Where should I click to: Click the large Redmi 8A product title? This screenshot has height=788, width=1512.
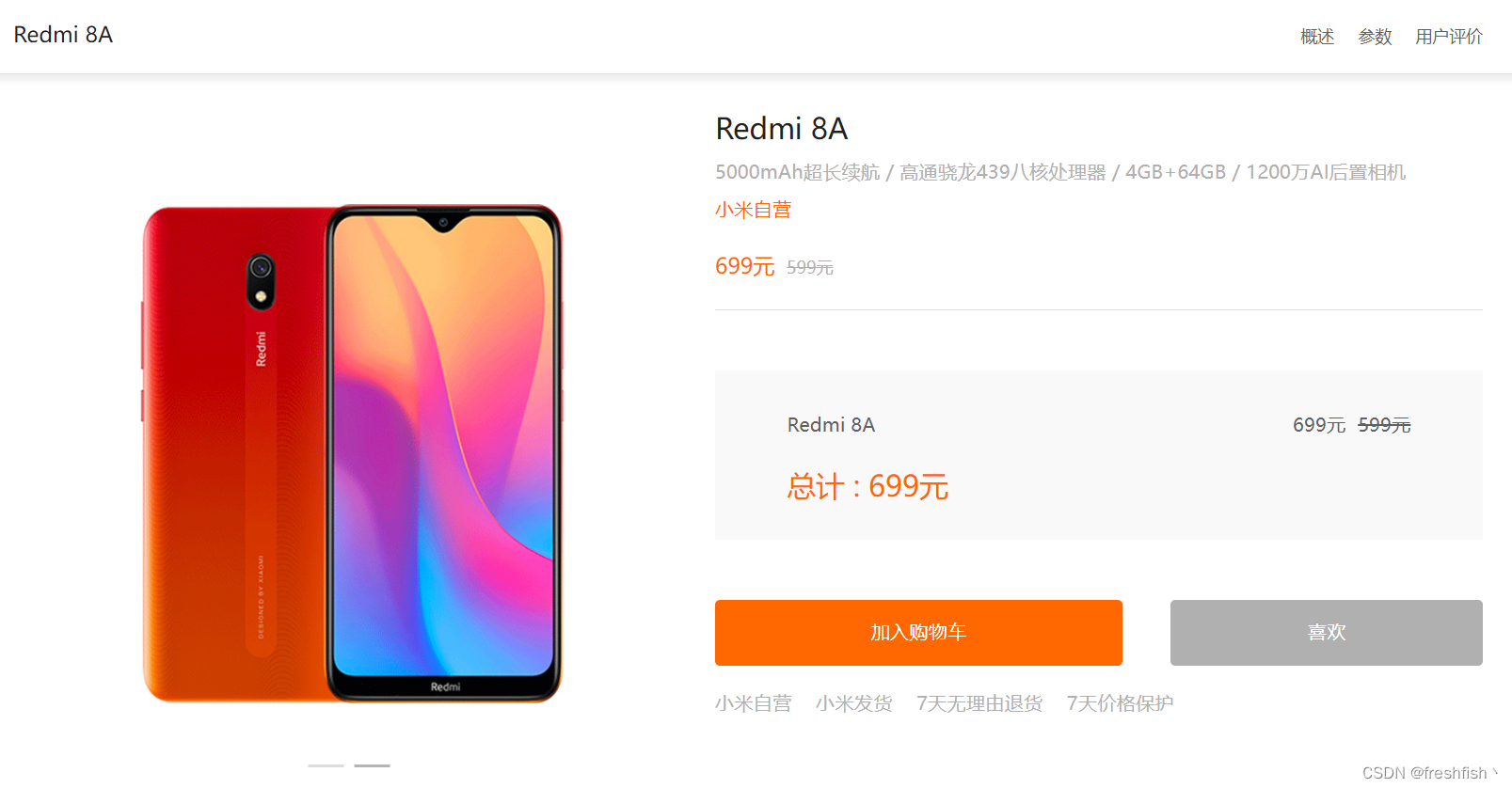point(781,129)
